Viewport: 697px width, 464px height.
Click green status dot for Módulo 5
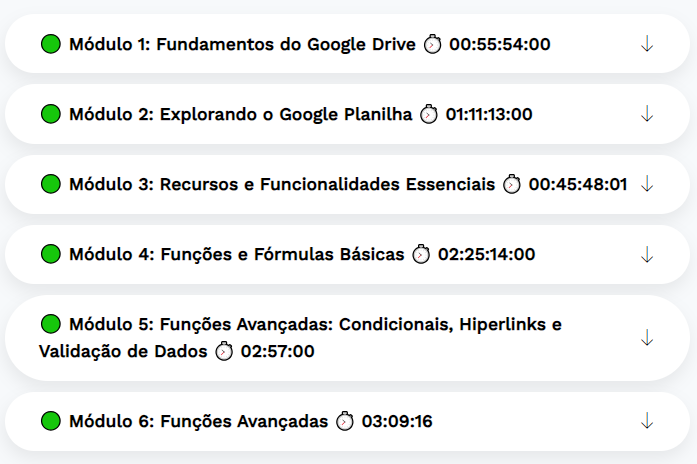click(x=51, y=324)
